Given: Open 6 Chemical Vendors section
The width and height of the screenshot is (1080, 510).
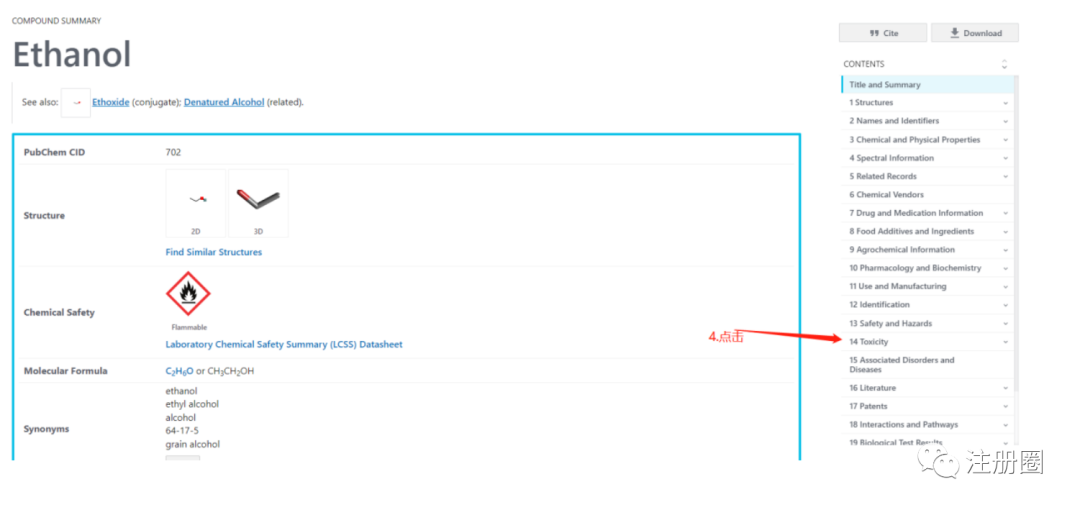Looking at the screenshot, I should [x=886, y=194].
